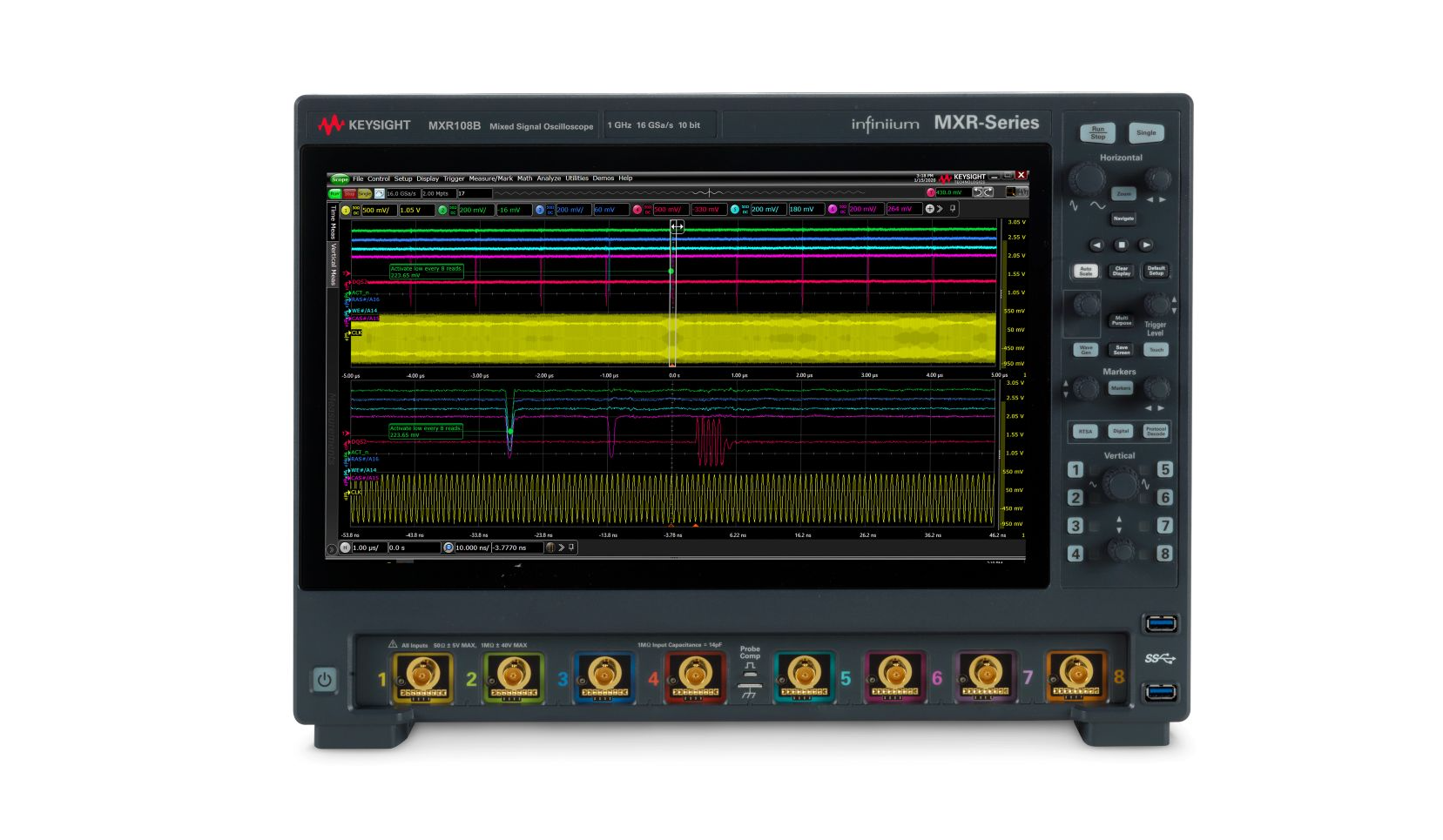Click the Scope button in menu bar
This screenshot has width=1443, height=840.
coord(339,179)
